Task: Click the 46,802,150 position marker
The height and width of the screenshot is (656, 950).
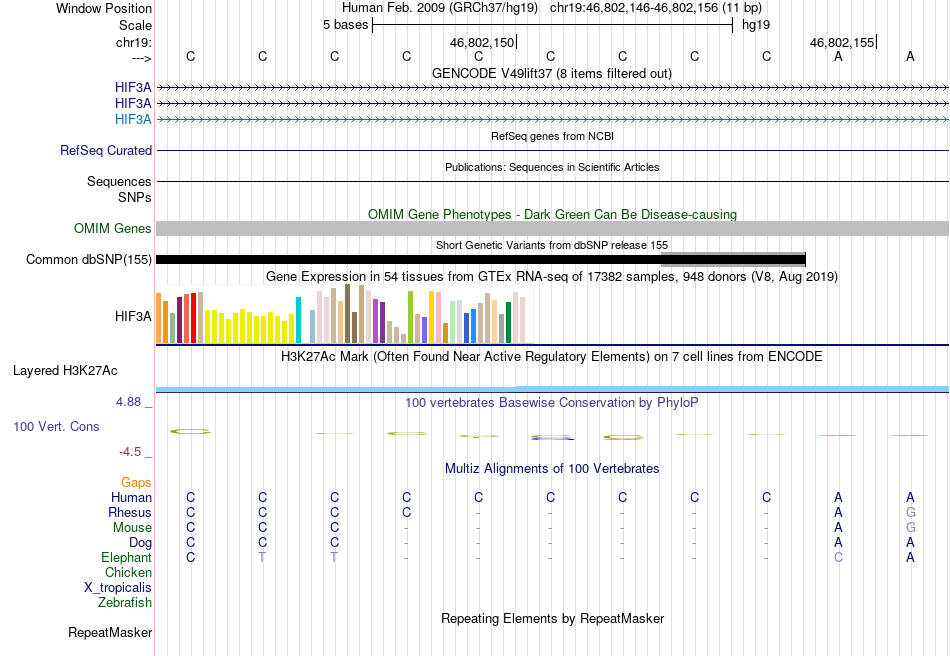Action: tap(483, 42)
